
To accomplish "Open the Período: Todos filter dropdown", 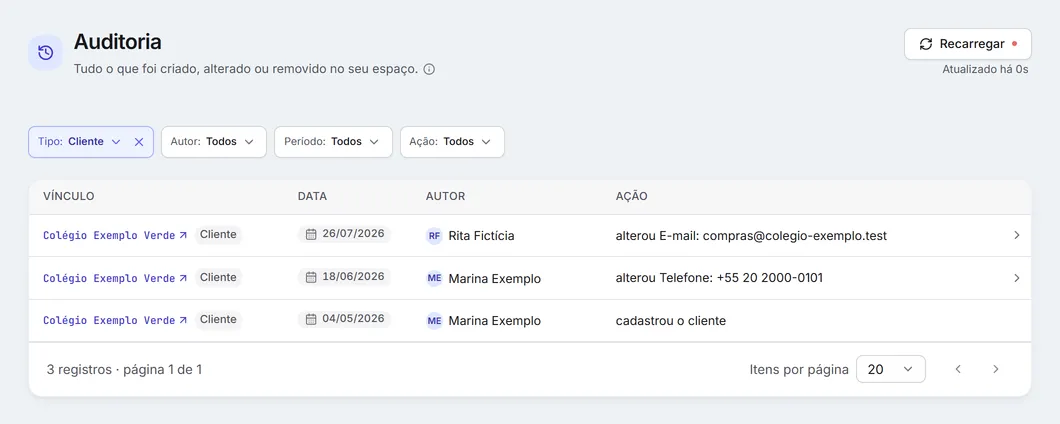I will tap(333, 142).
